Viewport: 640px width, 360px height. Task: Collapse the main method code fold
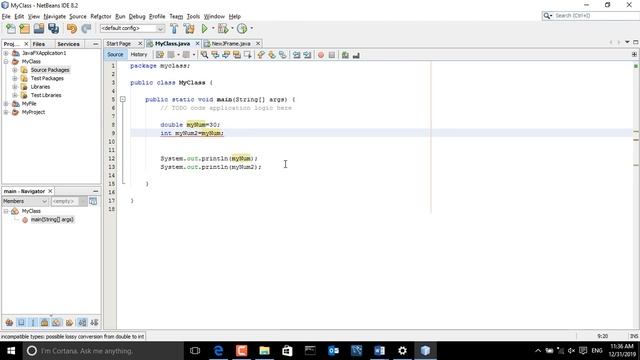click(x=123, y=99)
